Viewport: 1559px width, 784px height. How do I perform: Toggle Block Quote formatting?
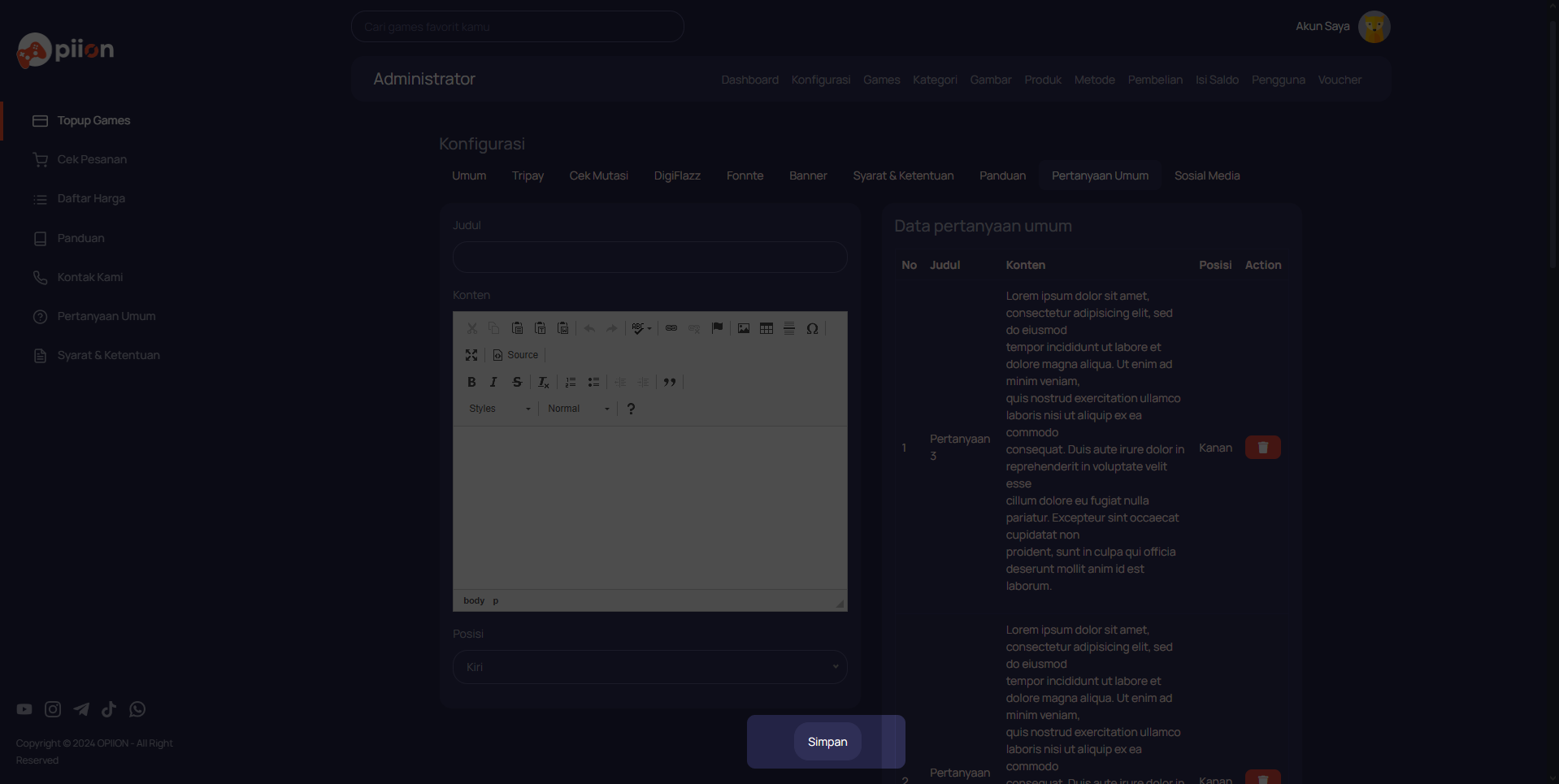[x=670, y=382]
